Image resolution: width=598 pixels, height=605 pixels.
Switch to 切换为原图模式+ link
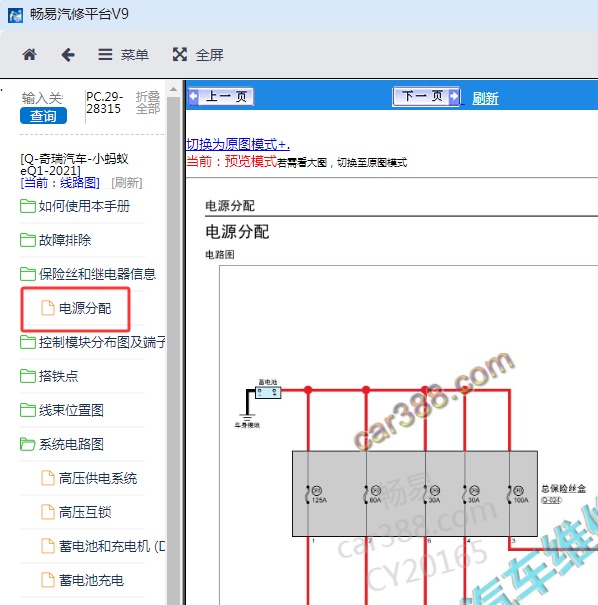(x=238, y=144)
